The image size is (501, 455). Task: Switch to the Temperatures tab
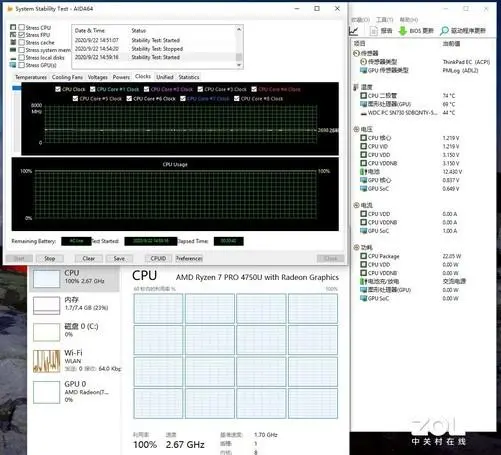[31, 77]
